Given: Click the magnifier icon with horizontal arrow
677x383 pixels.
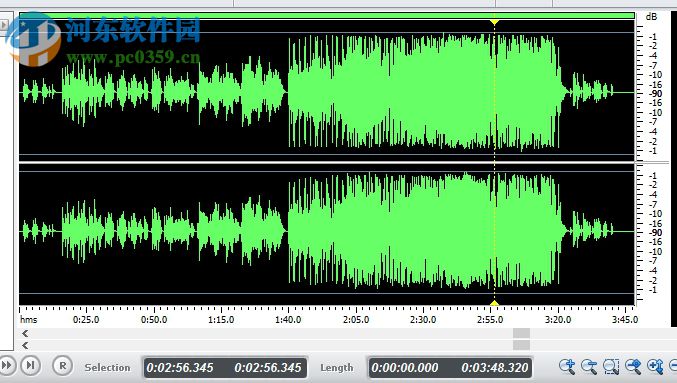Looking at the screenshot, I should [633, 367].
